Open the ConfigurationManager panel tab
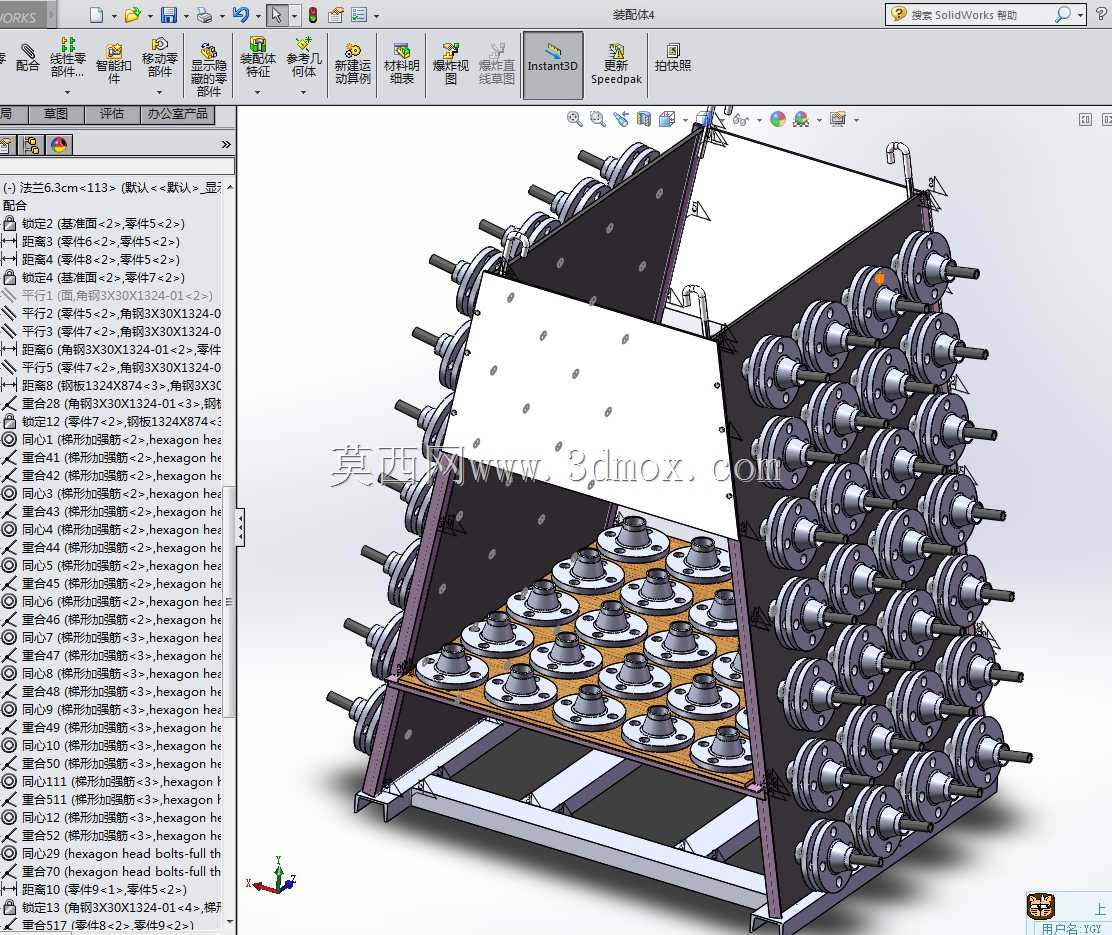Viewport: 1112px width, 935px height. (x=31, y=145)
